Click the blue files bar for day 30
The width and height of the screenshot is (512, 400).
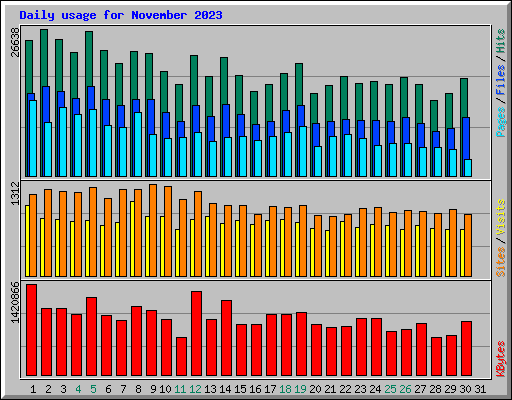point(467,138)
